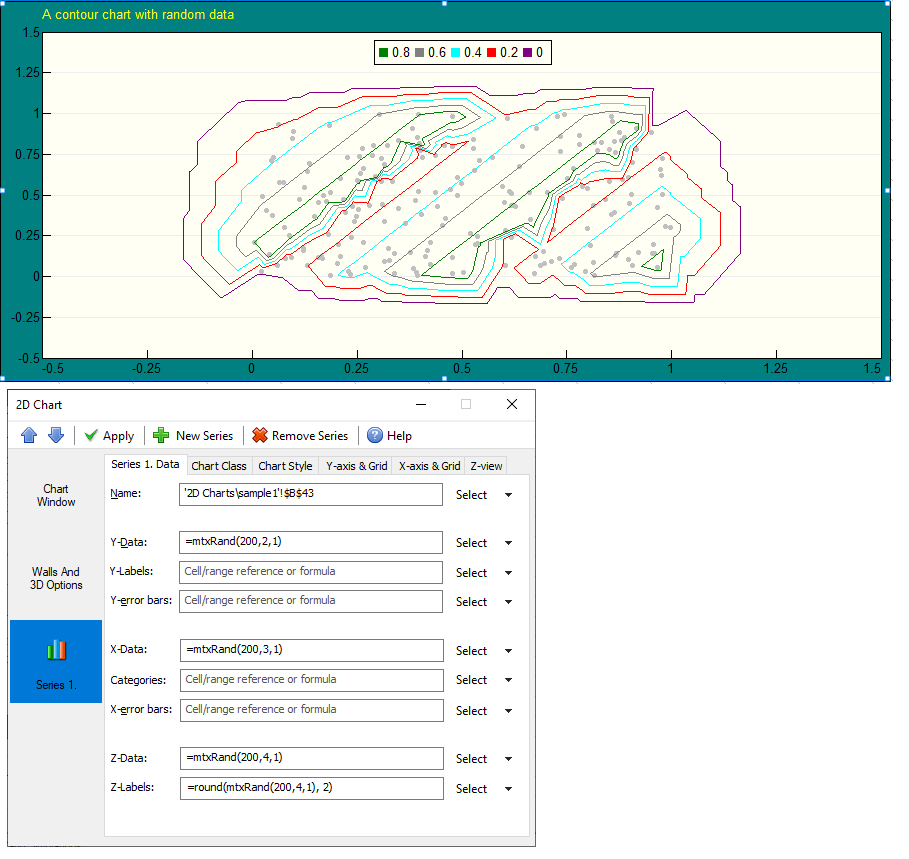Select the Series 1 bar chart icon

pos(56,651)
